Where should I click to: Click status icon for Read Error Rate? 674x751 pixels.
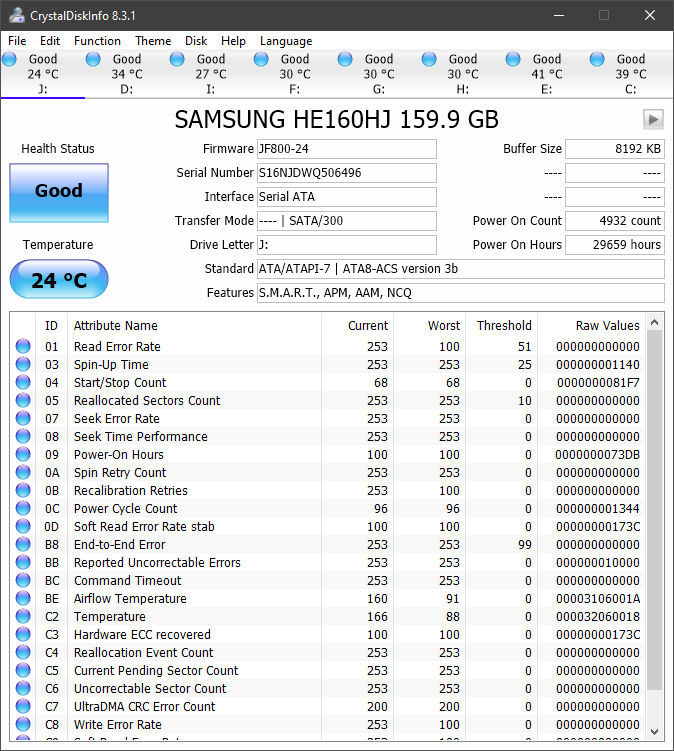tap(23, 346)
